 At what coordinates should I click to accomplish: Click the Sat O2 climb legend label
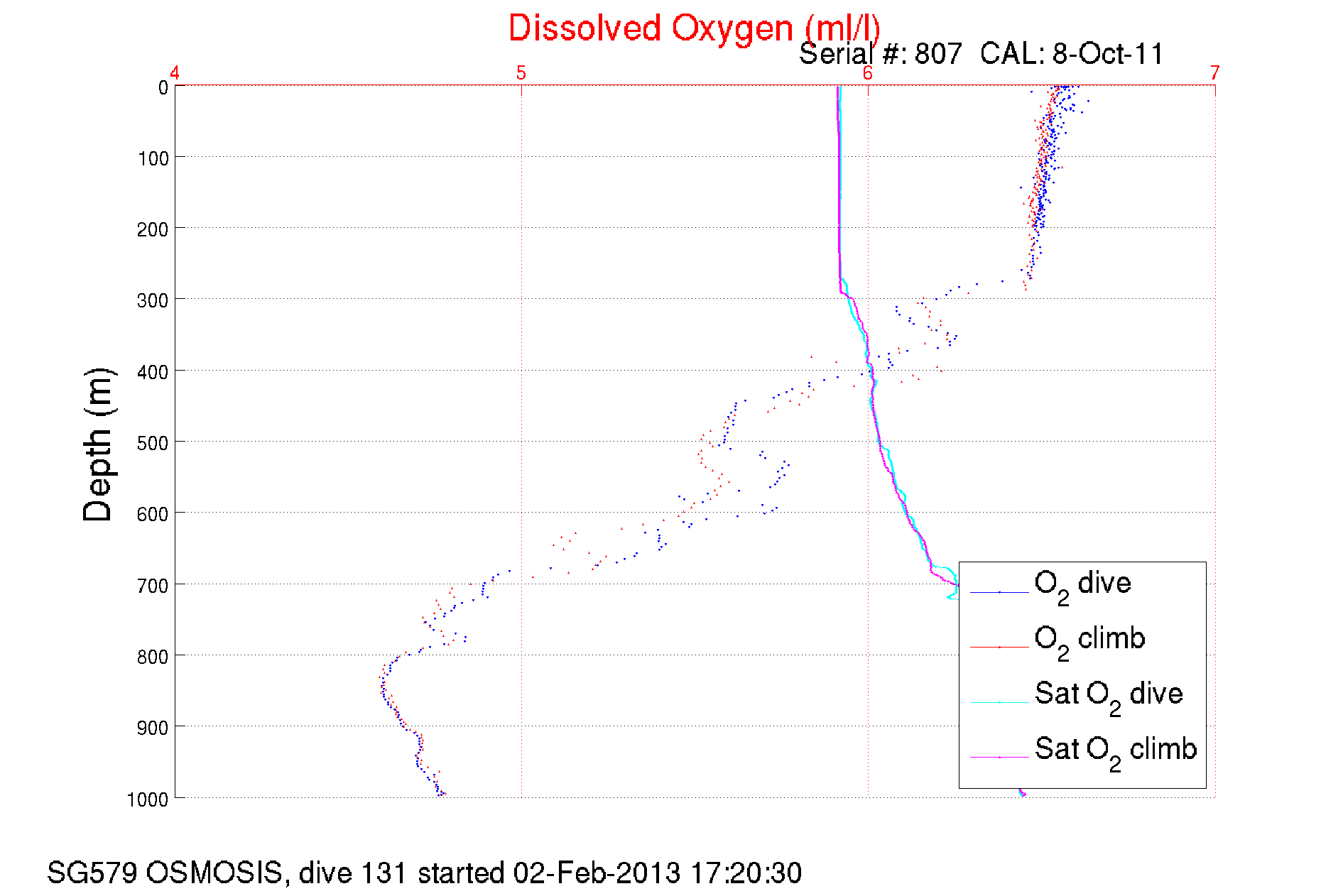(1116, 752)
